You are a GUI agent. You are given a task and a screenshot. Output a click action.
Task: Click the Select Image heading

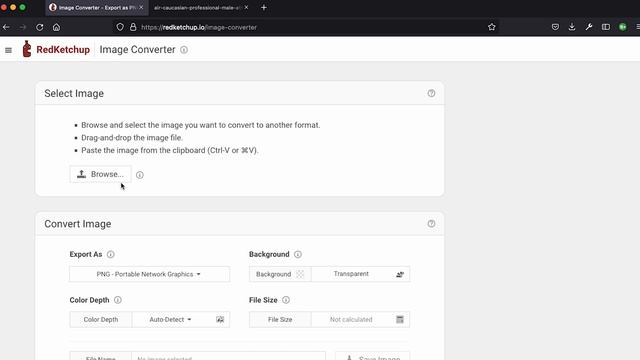(x=74, y=93)
